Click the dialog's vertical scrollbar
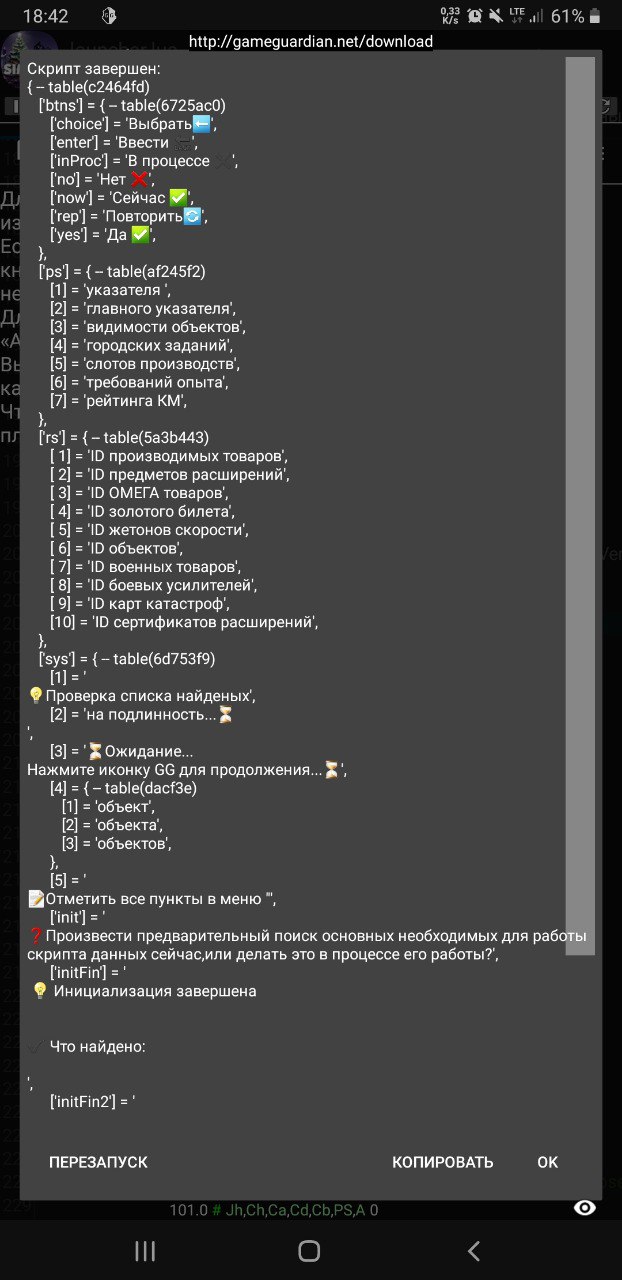Screen dimensions: 622x1280 point(580,506)
